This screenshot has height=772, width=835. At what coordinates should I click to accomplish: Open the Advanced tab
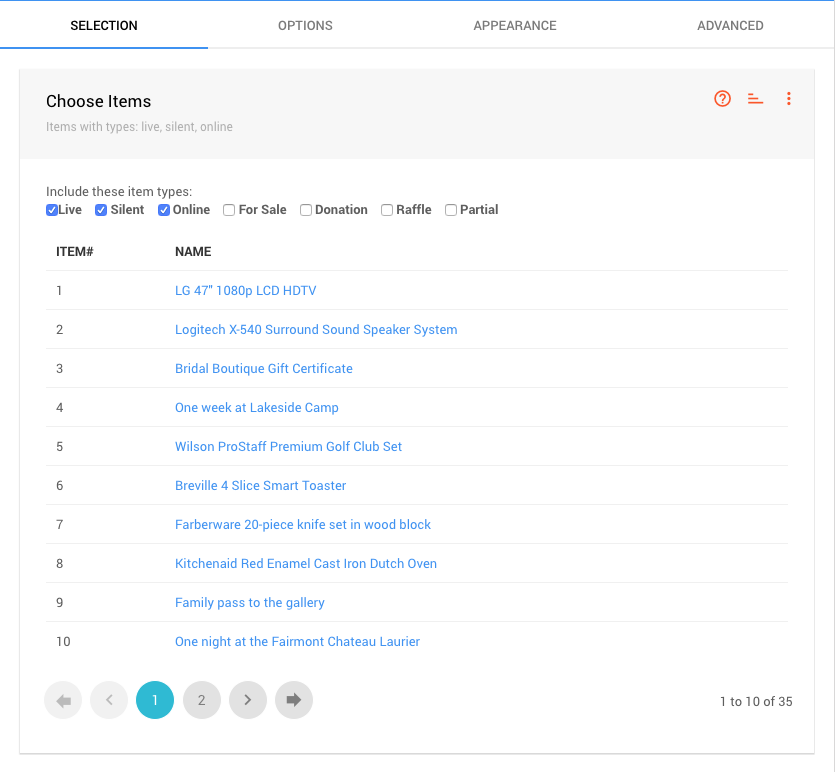tap(730, 25)
